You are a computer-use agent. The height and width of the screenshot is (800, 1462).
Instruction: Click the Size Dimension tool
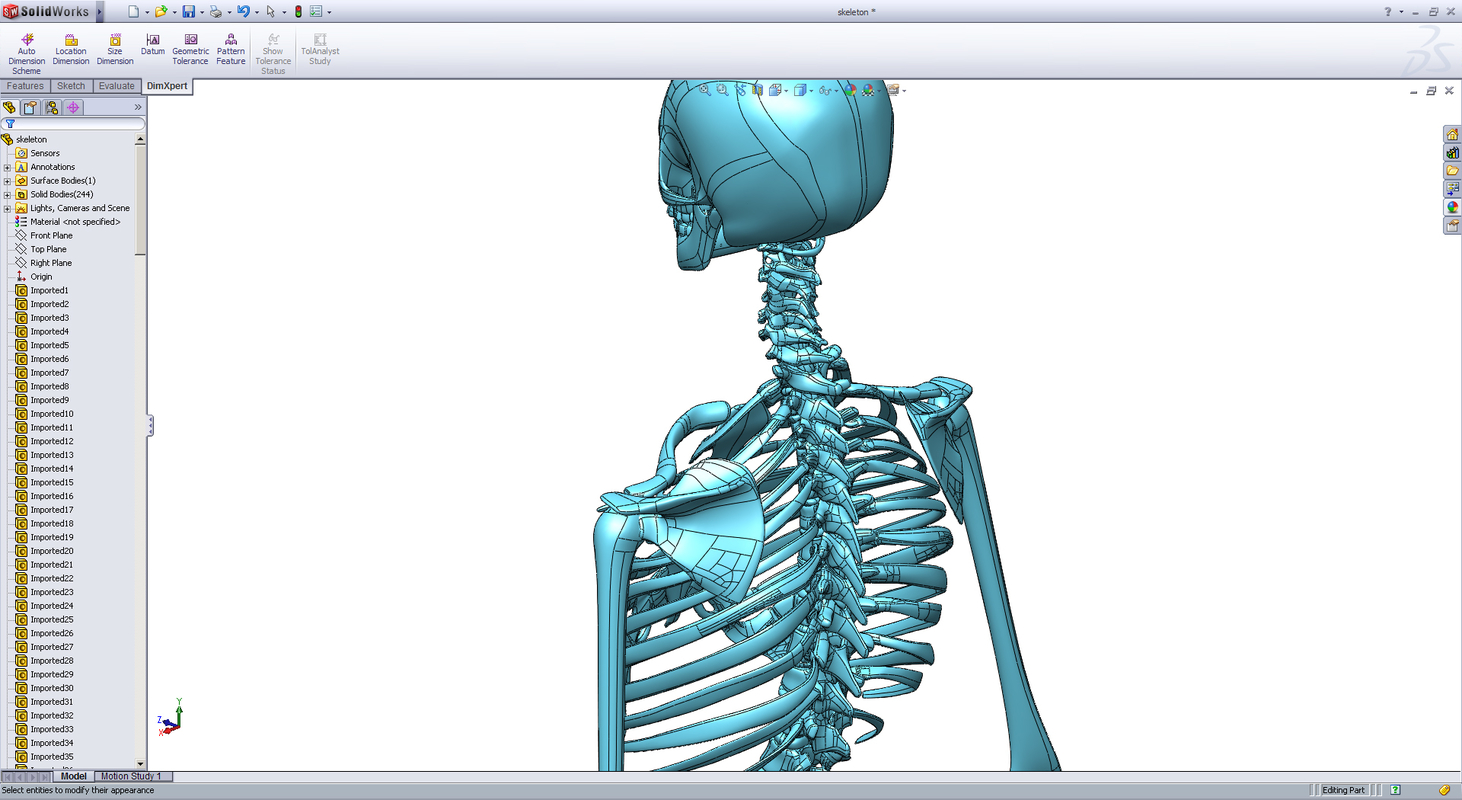115,47
